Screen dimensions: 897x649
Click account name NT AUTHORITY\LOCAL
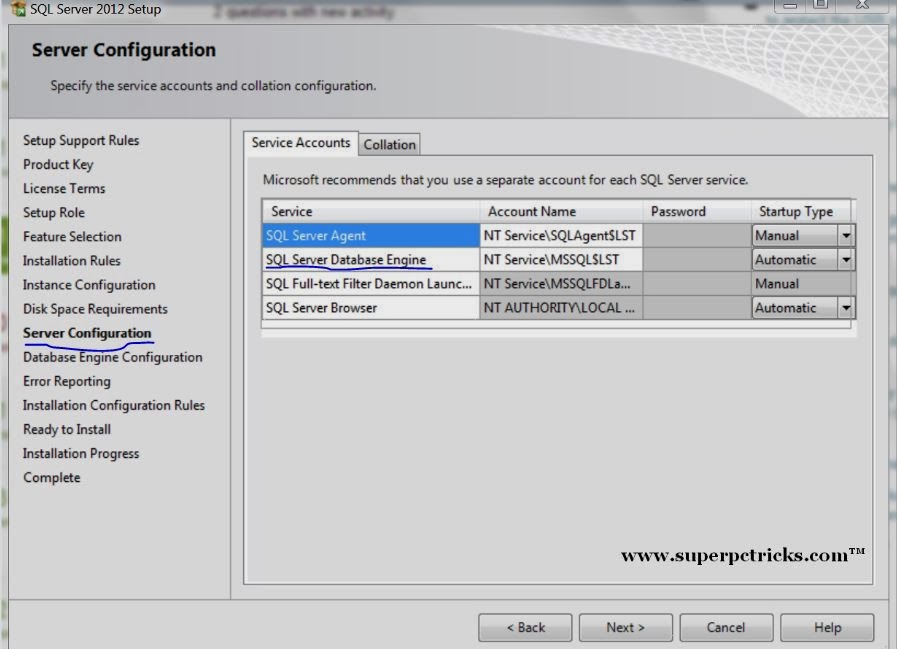click(561, 308)
